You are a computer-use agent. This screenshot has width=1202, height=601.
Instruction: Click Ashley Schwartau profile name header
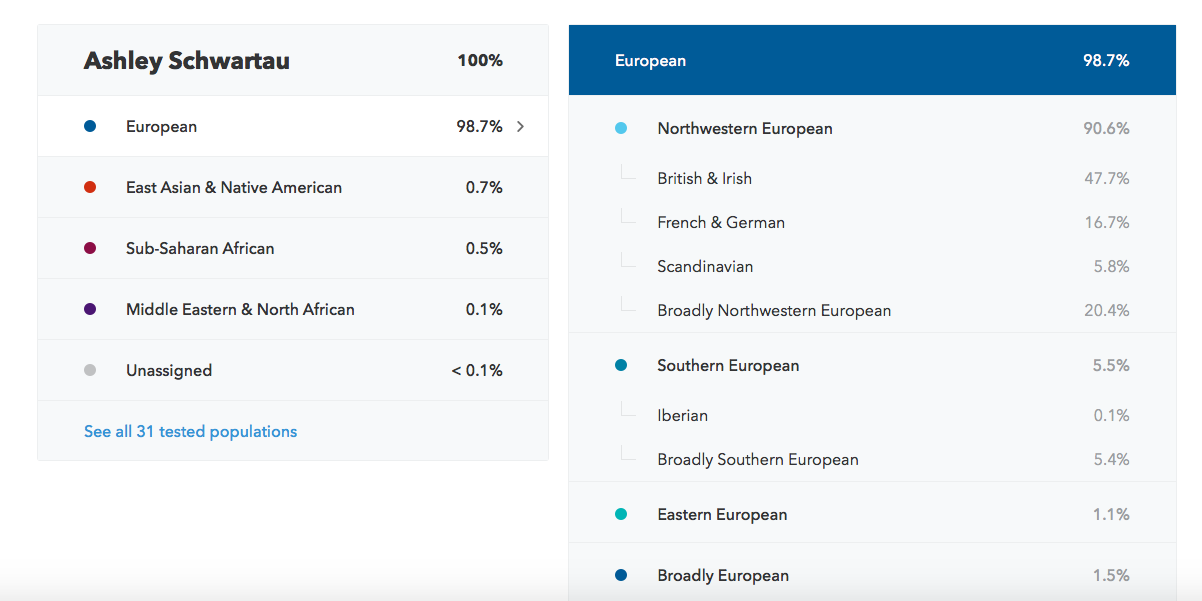point(187,61)
